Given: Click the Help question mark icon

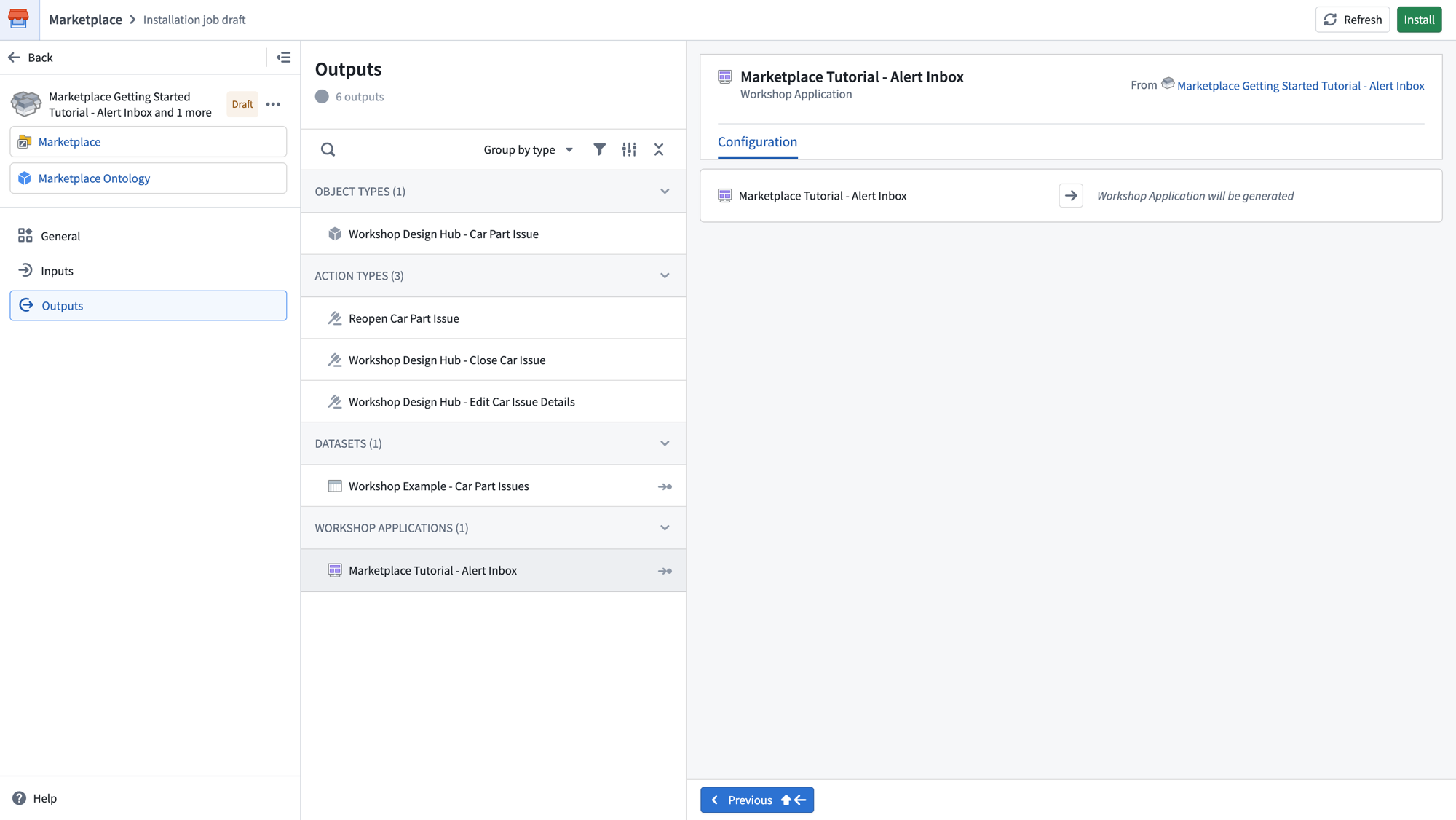Looking at the screenshot, I should pos(20,798).
